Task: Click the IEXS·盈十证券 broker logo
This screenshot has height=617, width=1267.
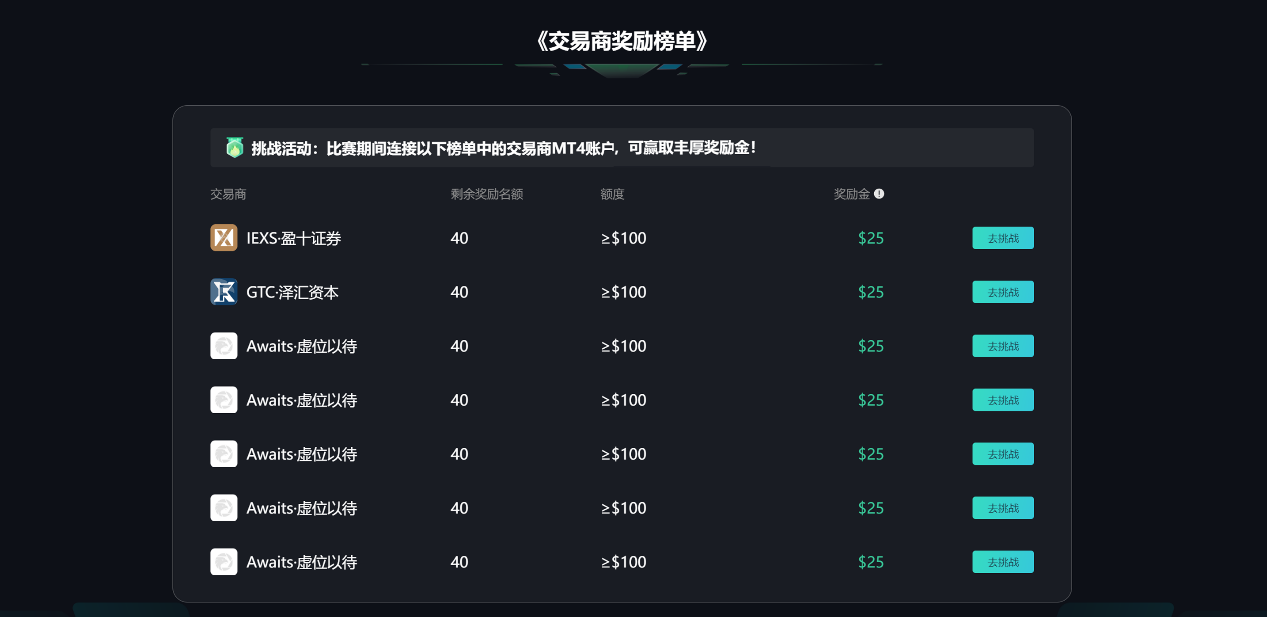Action: [x=224, y=238]
